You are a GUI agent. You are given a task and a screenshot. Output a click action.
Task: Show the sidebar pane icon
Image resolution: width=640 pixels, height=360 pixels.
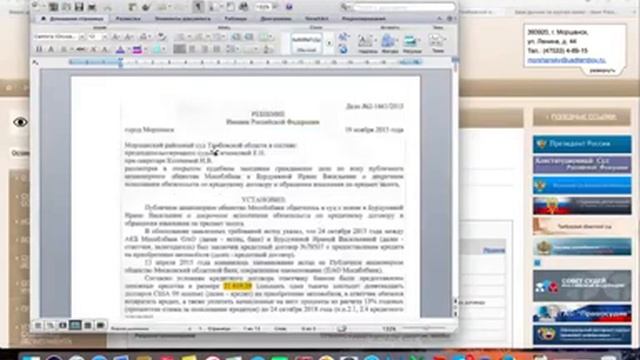click(x=214, y=7)
